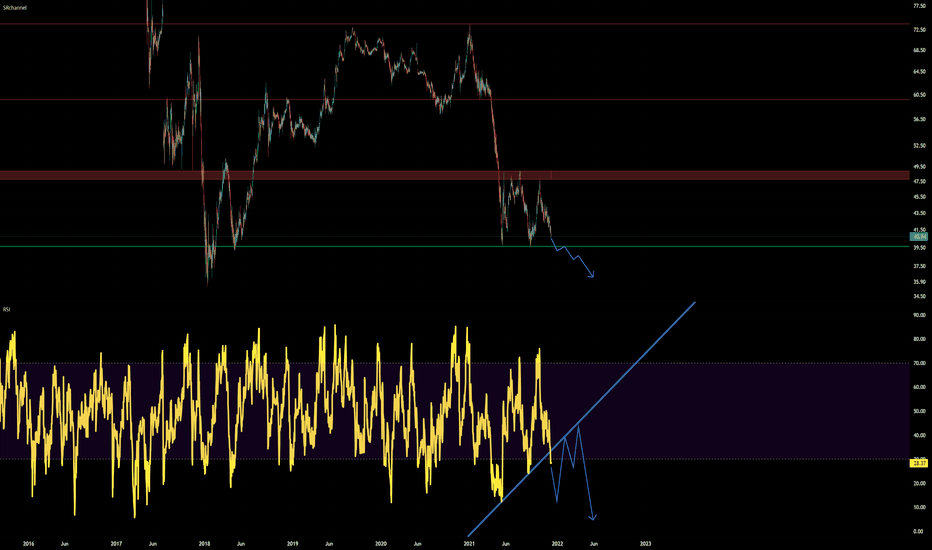Click the 56.50 price axis label
The image size is (932, 550).
(919, 119)
